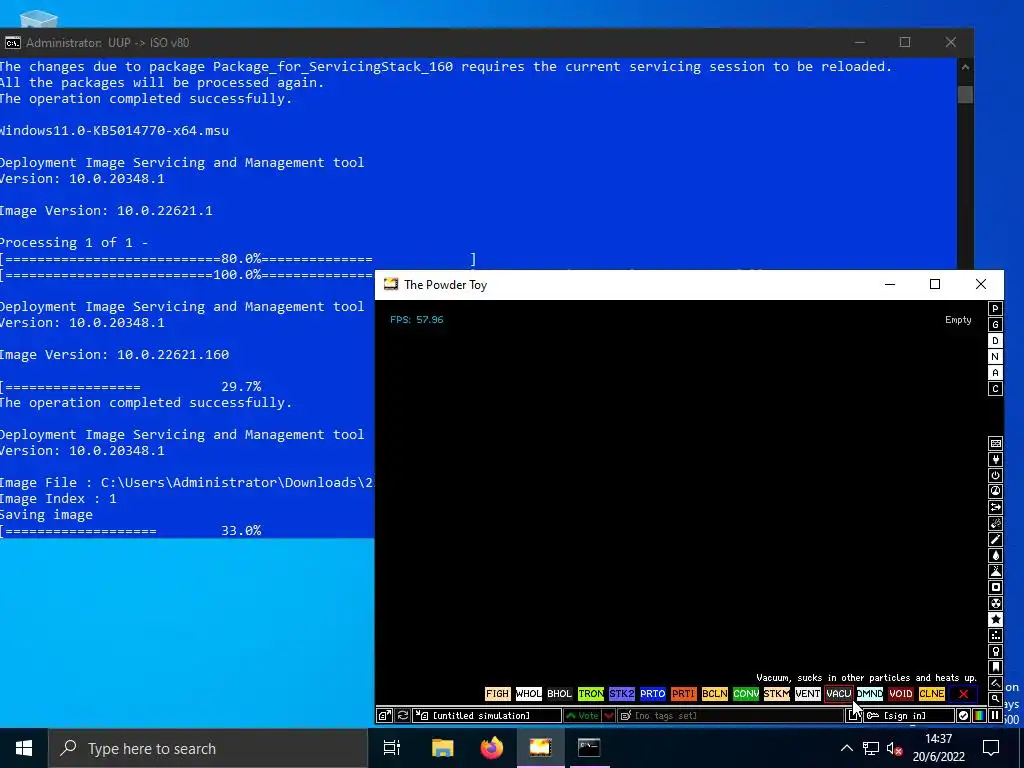Select the VENT element
This screenshot has width=1024, height=768.
tap(808, 694)
